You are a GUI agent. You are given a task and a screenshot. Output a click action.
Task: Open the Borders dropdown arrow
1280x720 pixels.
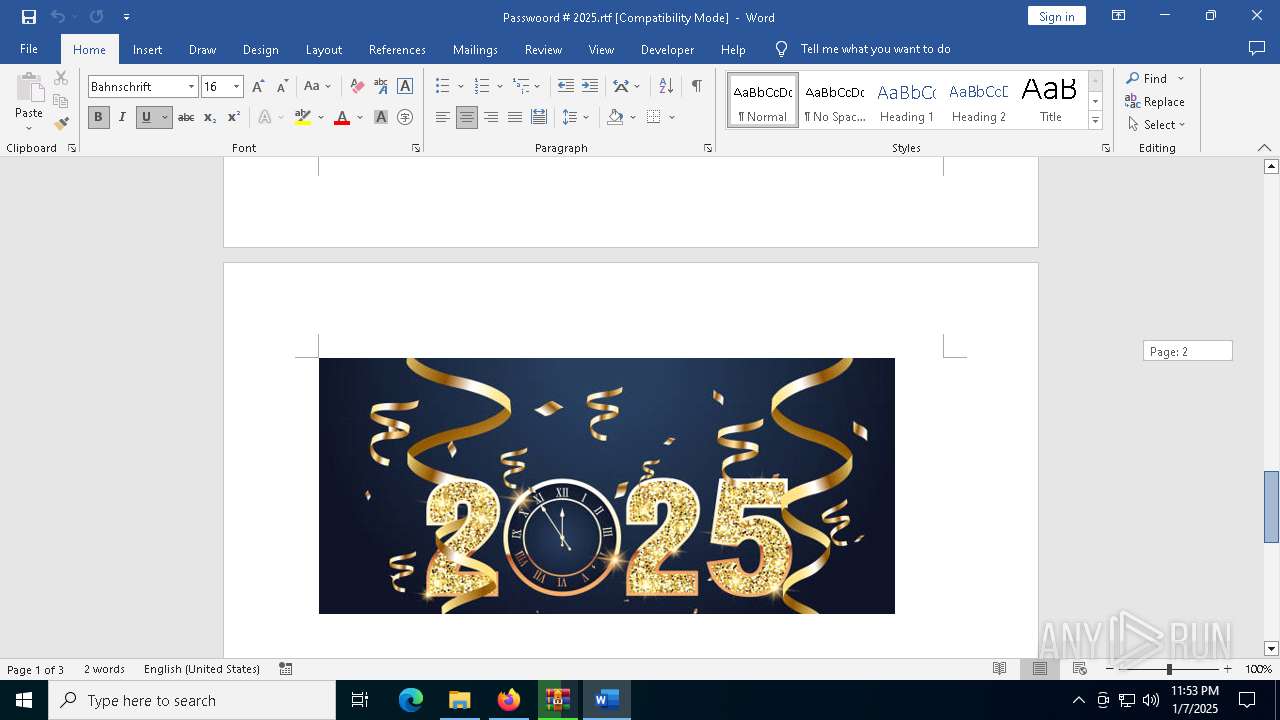coord(672,117)
